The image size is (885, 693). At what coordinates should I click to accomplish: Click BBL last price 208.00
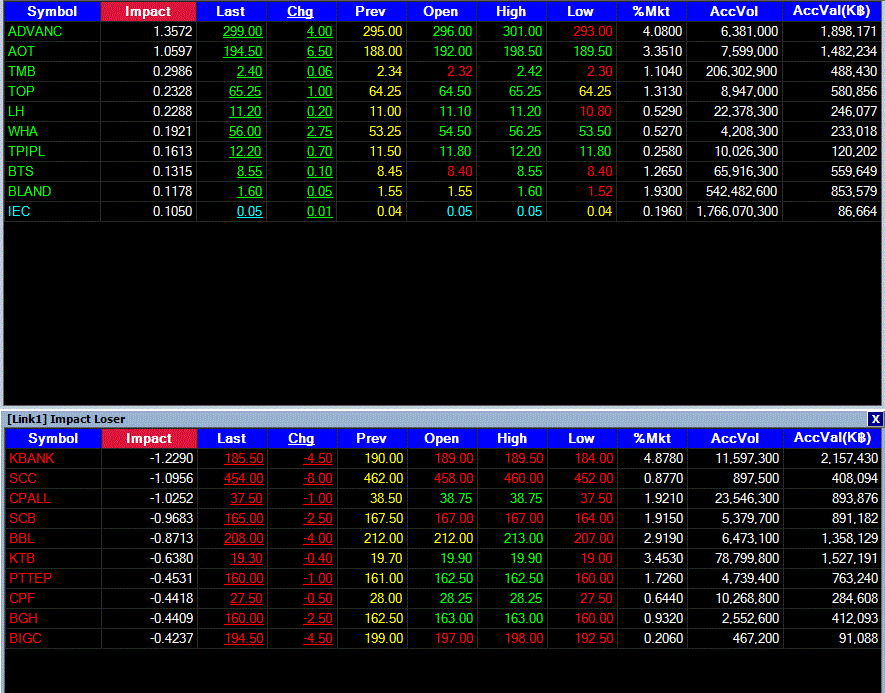[244, 538]
